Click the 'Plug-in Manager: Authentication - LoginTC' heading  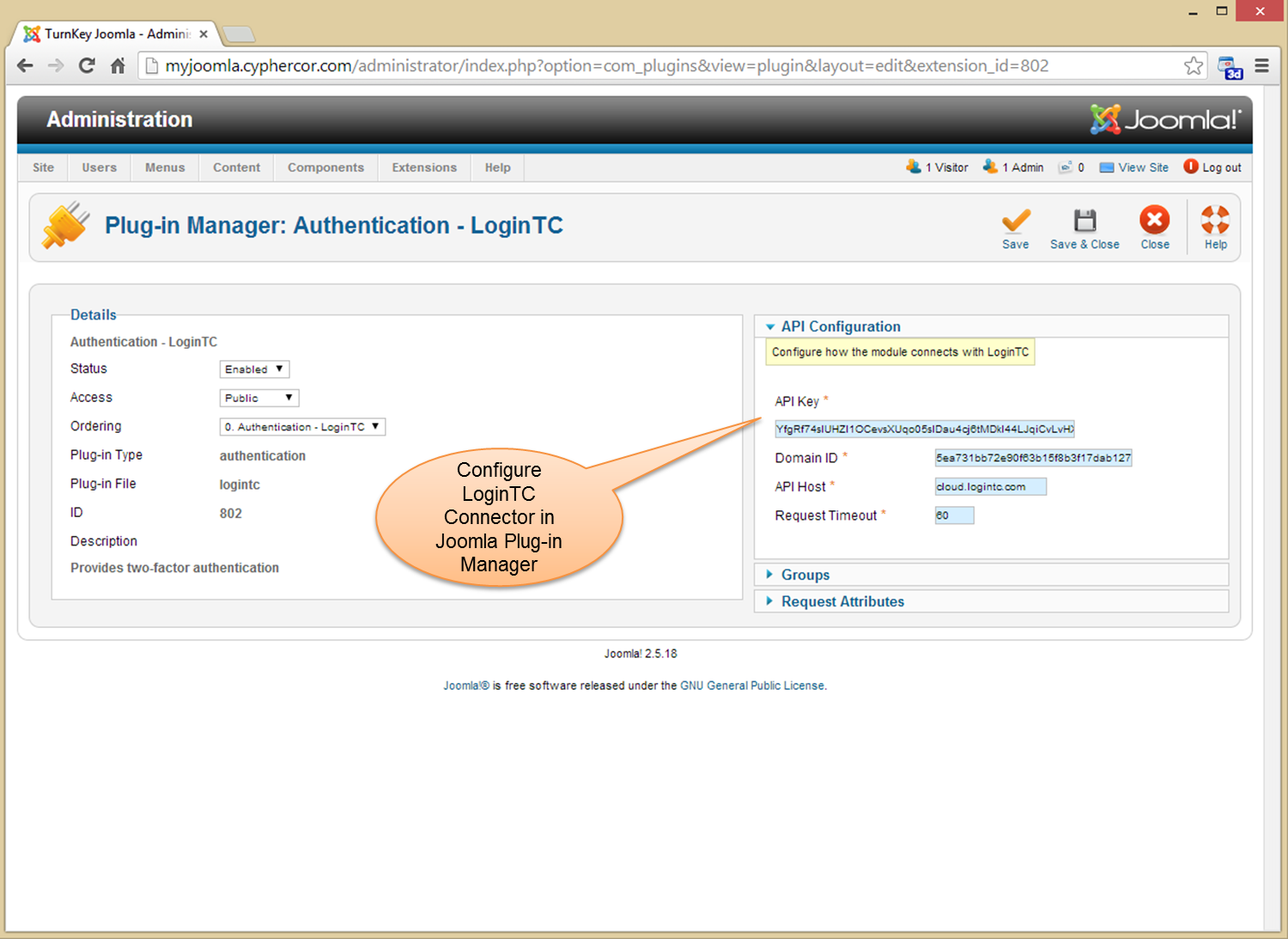(334, 225)
